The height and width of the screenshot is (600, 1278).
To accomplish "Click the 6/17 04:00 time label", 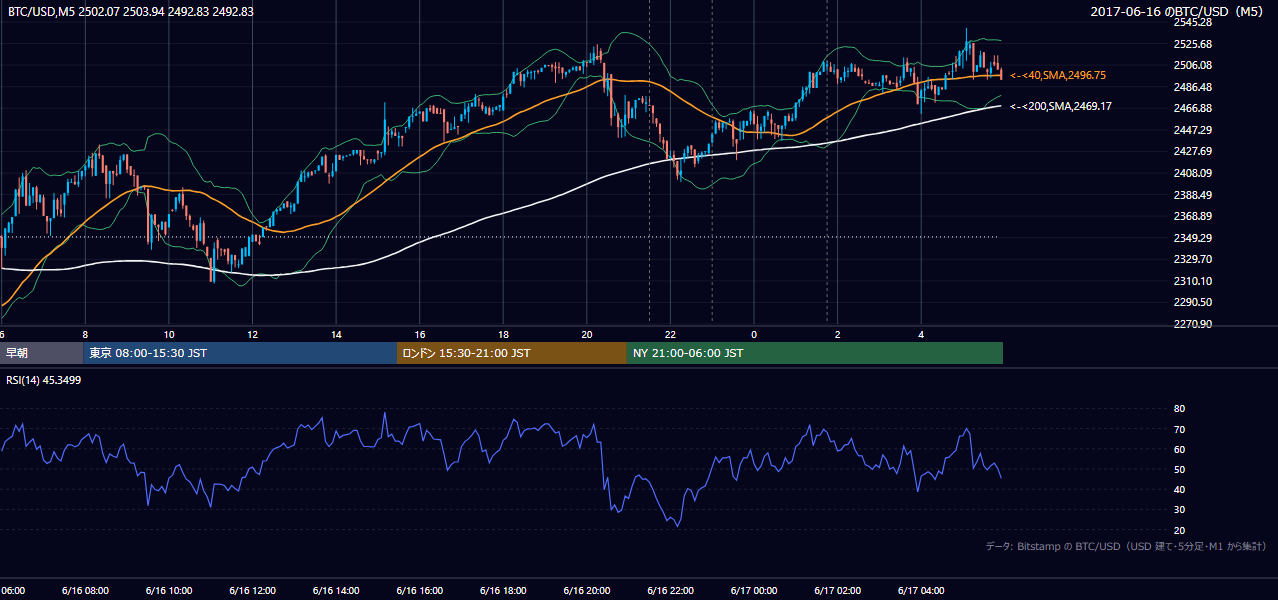I will [x=921, y=591].
